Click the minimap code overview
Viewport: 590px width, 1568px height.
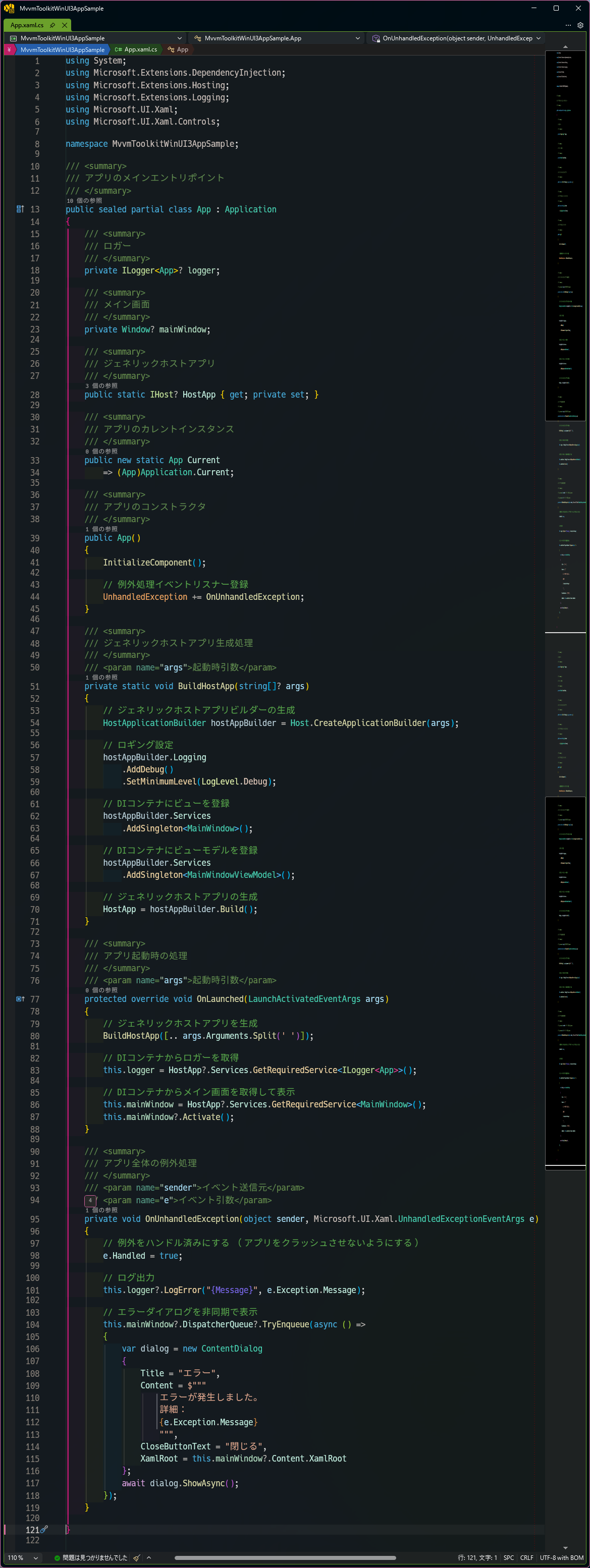pyautogui.click(x=565, y=609)
